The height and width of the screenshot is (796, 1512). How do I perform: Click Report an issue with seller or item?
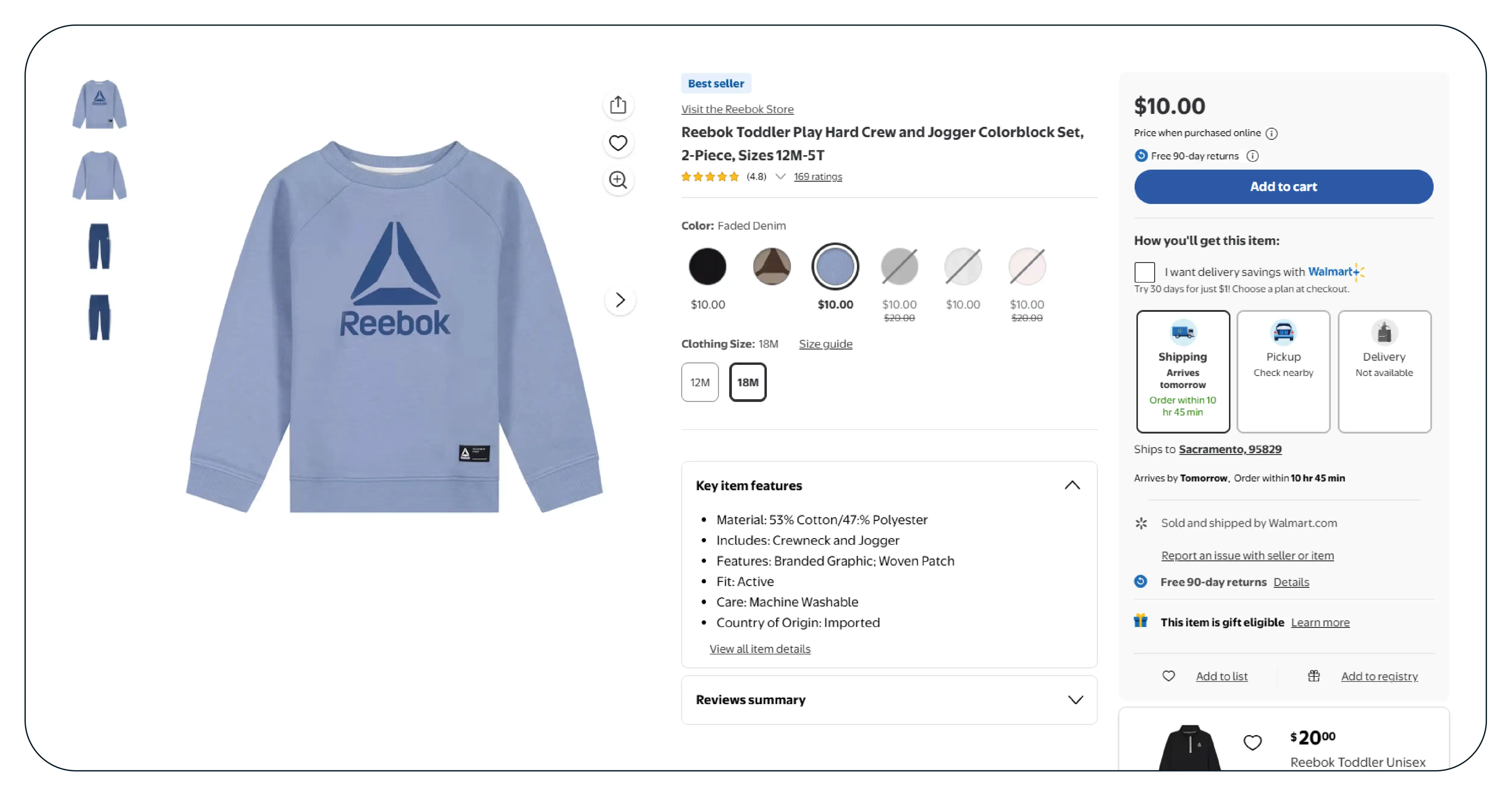[x=1247, y=556]
